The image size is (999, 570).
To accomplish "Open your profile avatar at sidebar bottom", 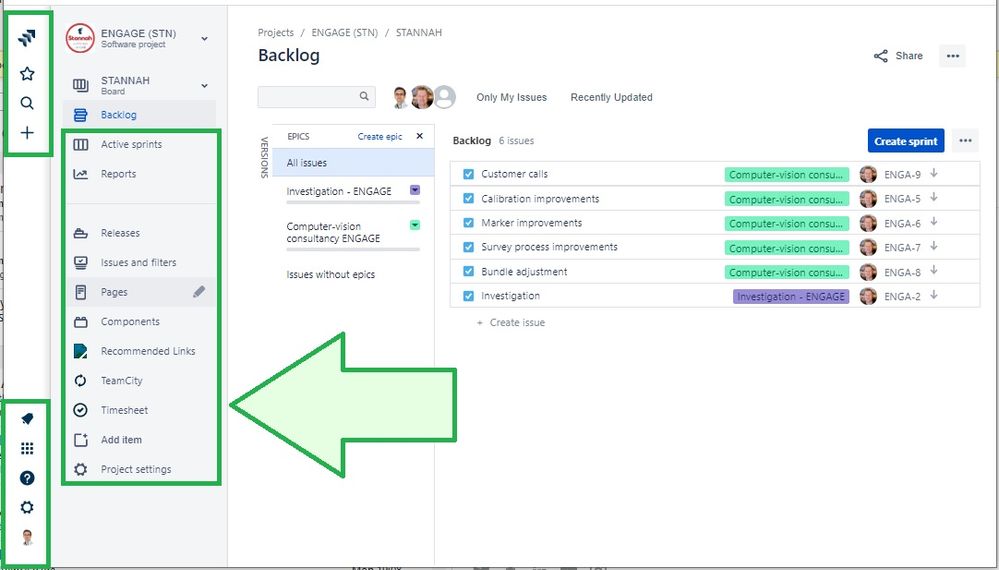I will (27, 537).
